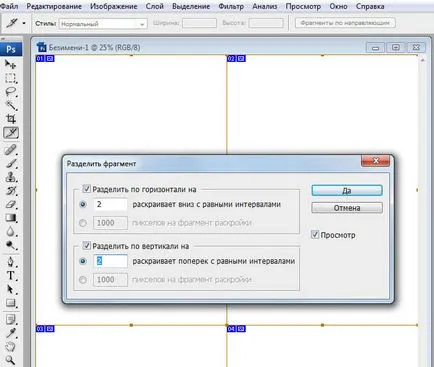Image resolution: width=434 pixels, height=367 pixels.
Task: Select the Blur tool
Action: pyautogui.click(x=11, y=232)
